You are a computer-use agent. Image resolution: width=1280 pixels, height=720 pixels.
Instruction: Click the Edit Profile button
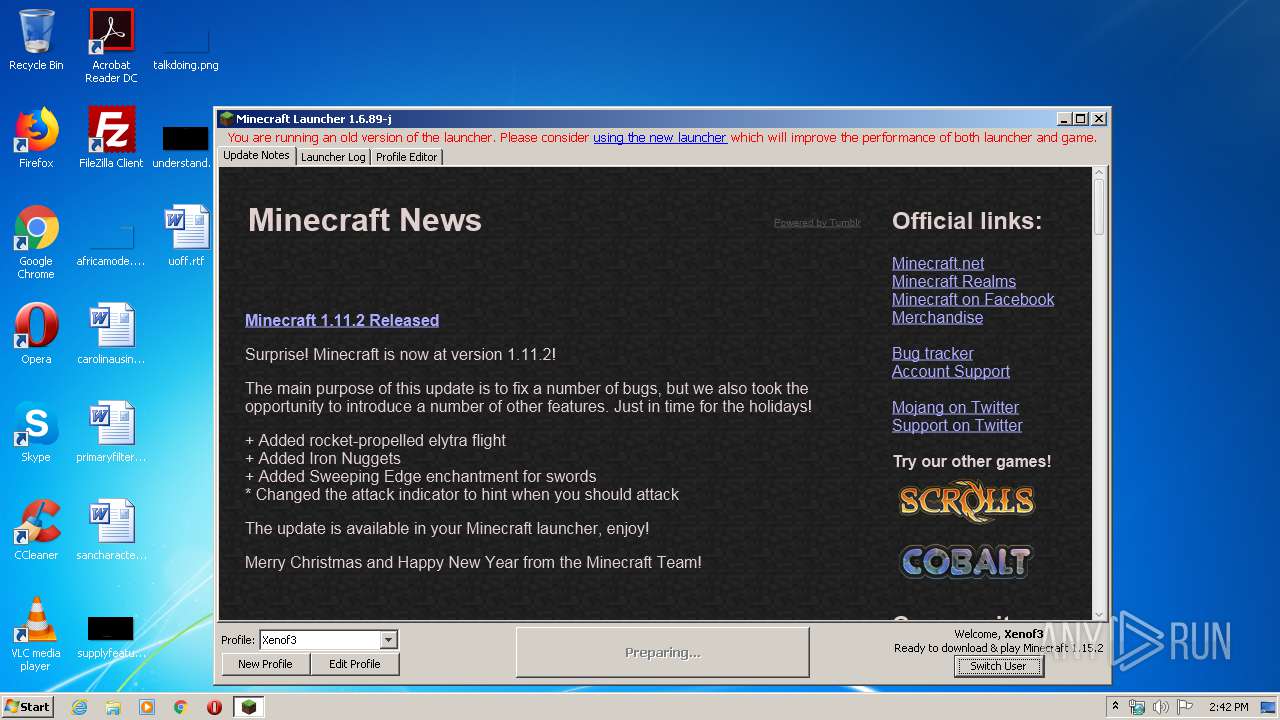(x=355, y=664)
